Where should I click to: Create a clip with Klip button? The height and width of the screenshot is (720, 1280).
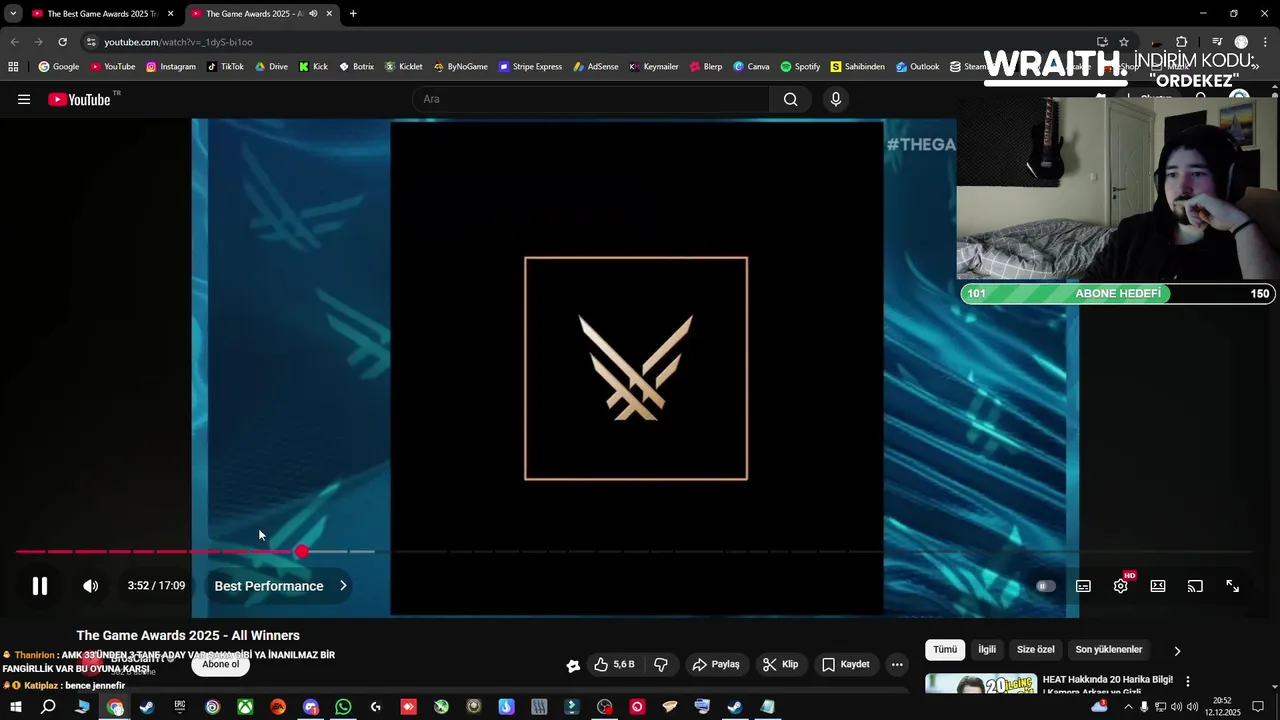tap(780, 664)
